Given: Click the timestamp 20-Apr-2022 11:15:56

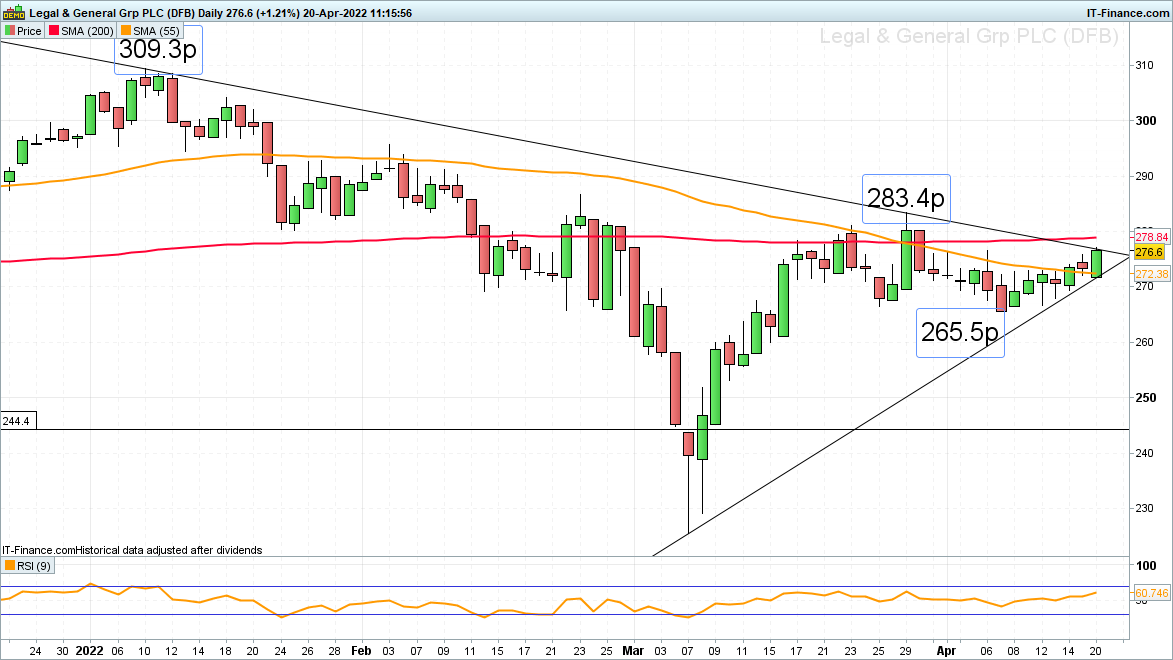Looking at the screenshot, I should tap(357, 13).
